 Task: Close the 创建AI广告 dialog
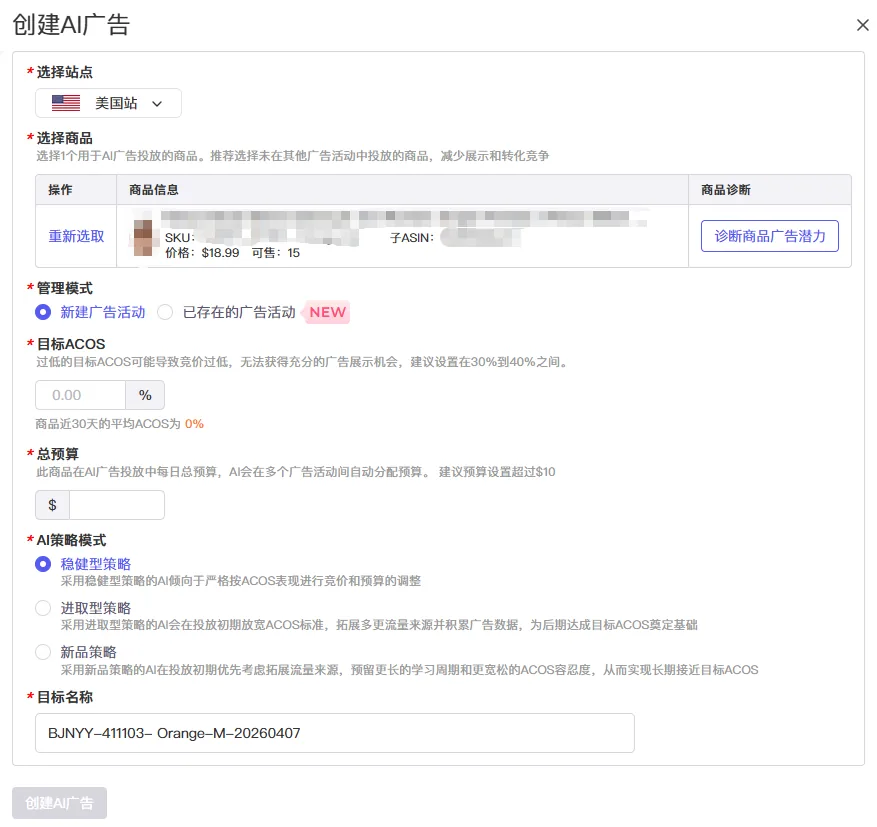tap(862, 25)
